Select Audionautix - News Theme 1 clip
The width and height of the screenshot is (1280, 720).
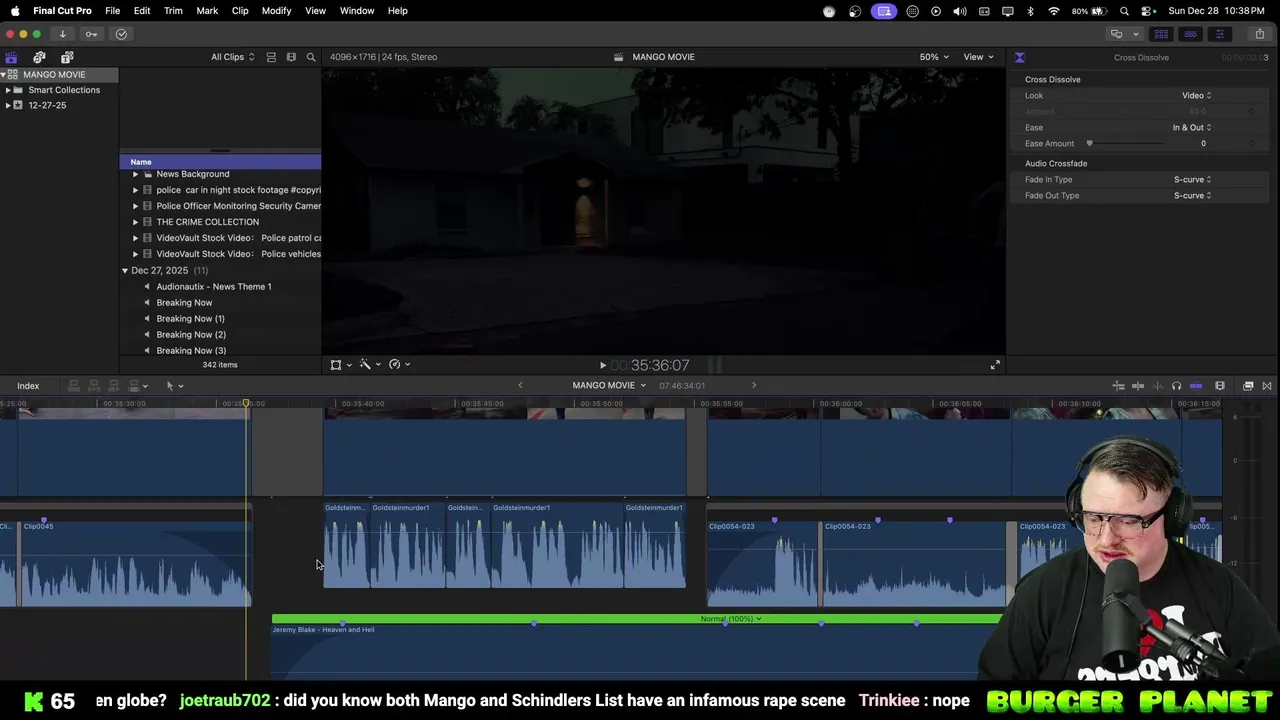[x=214, y=287]
